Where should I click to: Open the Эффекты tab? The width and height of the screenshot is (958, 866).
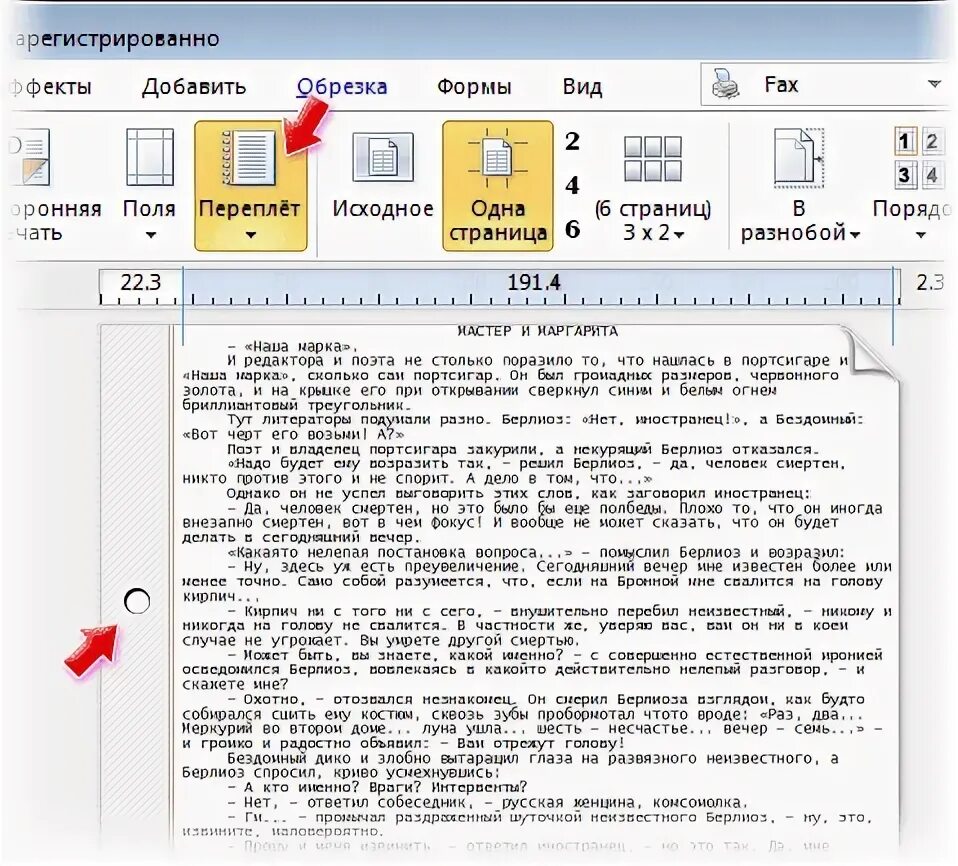[51, 87]
